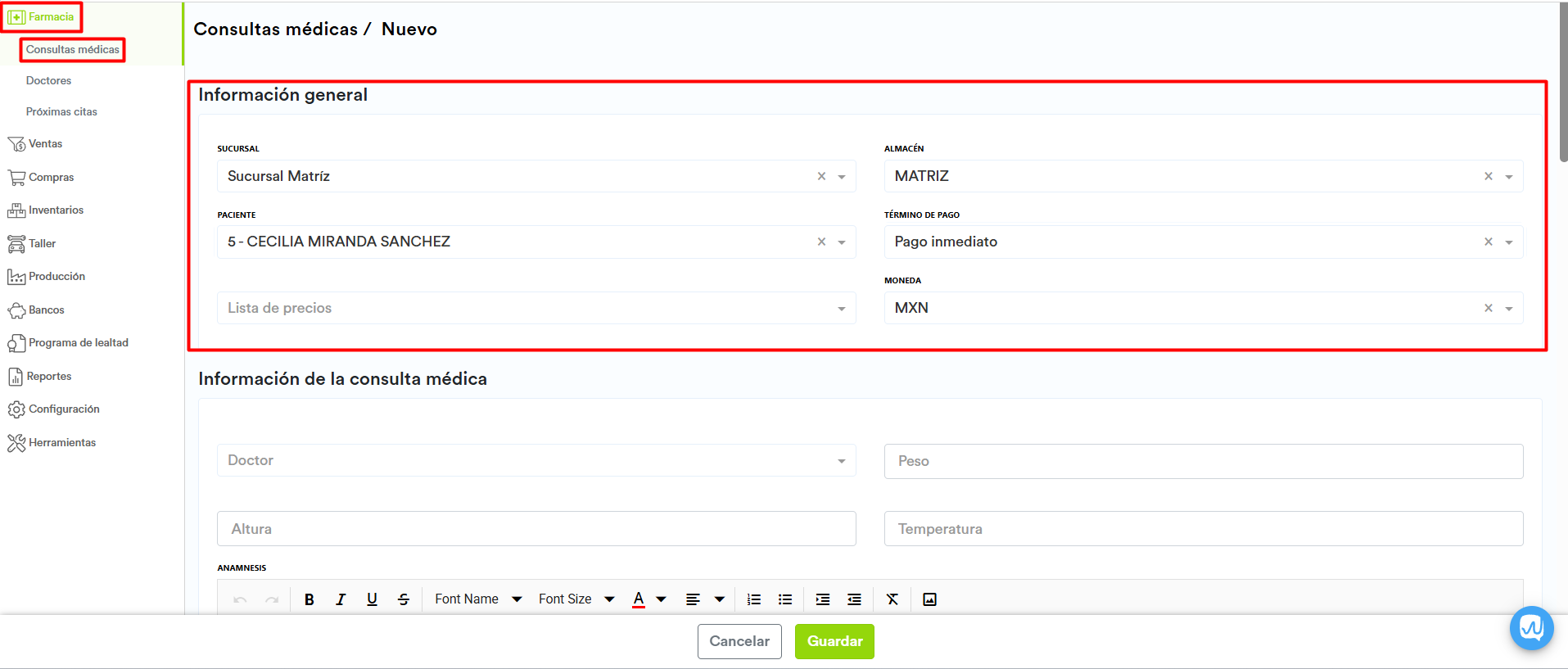Clear the selected Paciente value
The height and width of the screenshot is (669, 1568).
821,242
